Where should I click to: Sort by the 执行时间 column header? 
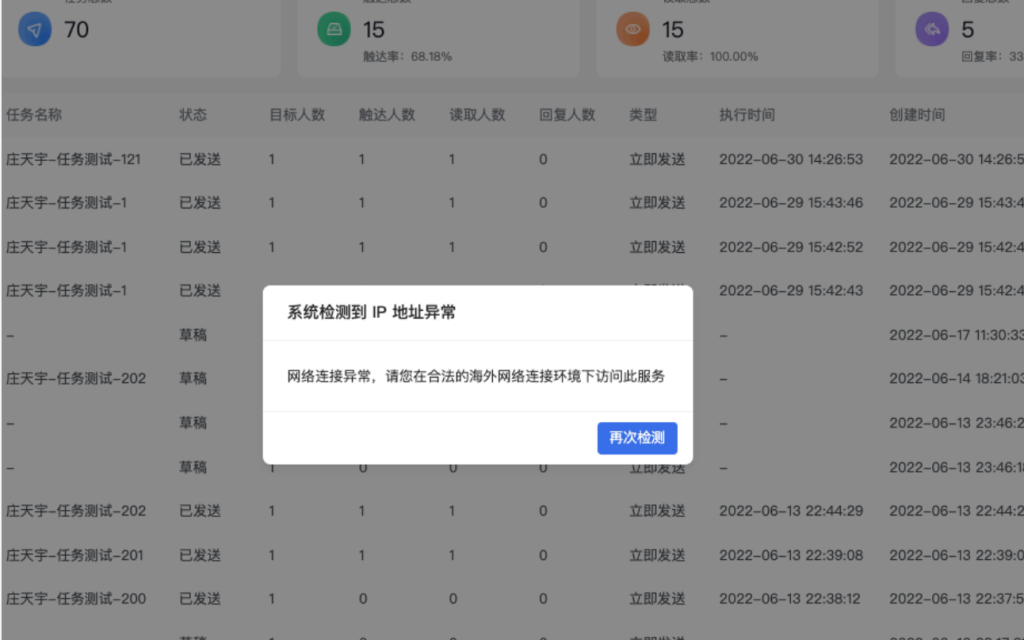click(x=746, y=115)
